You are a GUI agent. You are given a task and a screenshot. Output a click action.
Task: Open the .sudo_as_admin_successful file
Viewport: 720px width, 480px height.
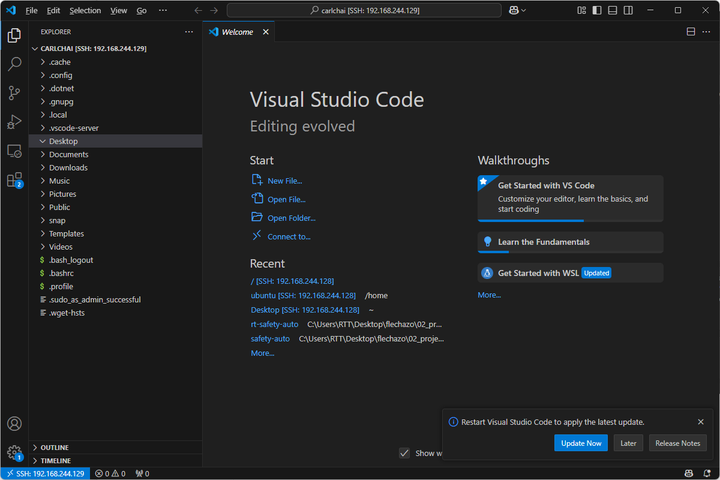coord(115,300)
